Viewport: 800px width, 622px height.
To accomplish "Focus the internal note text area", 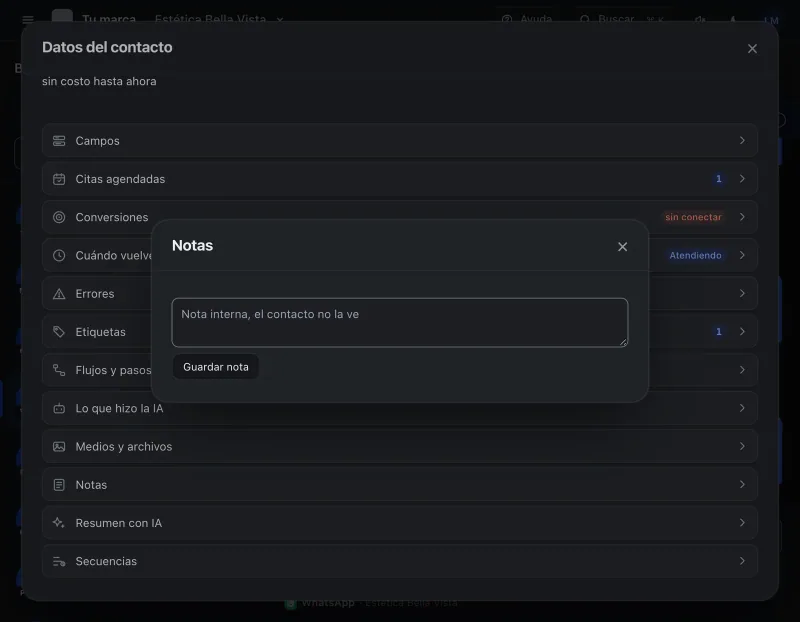I will [400, 322].
